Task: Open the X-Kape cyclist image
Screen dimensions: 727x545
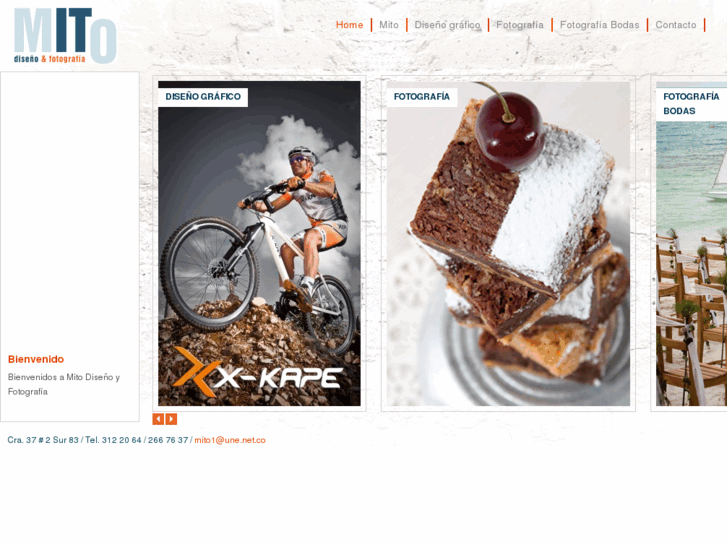Action: pos(259,244)
